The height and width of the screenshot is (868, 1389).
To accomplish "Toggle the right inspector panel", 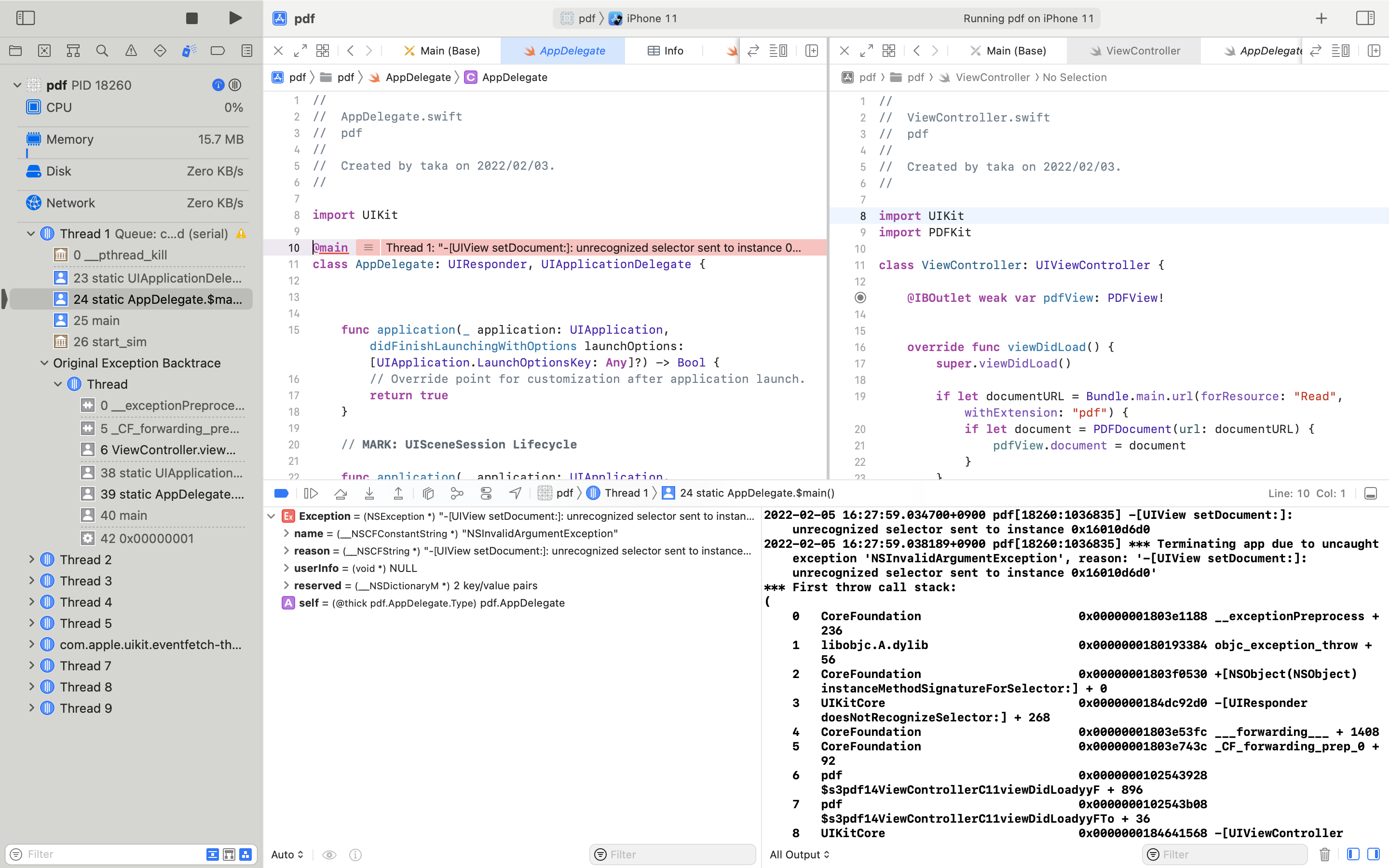I will (x=1365, y=18).
